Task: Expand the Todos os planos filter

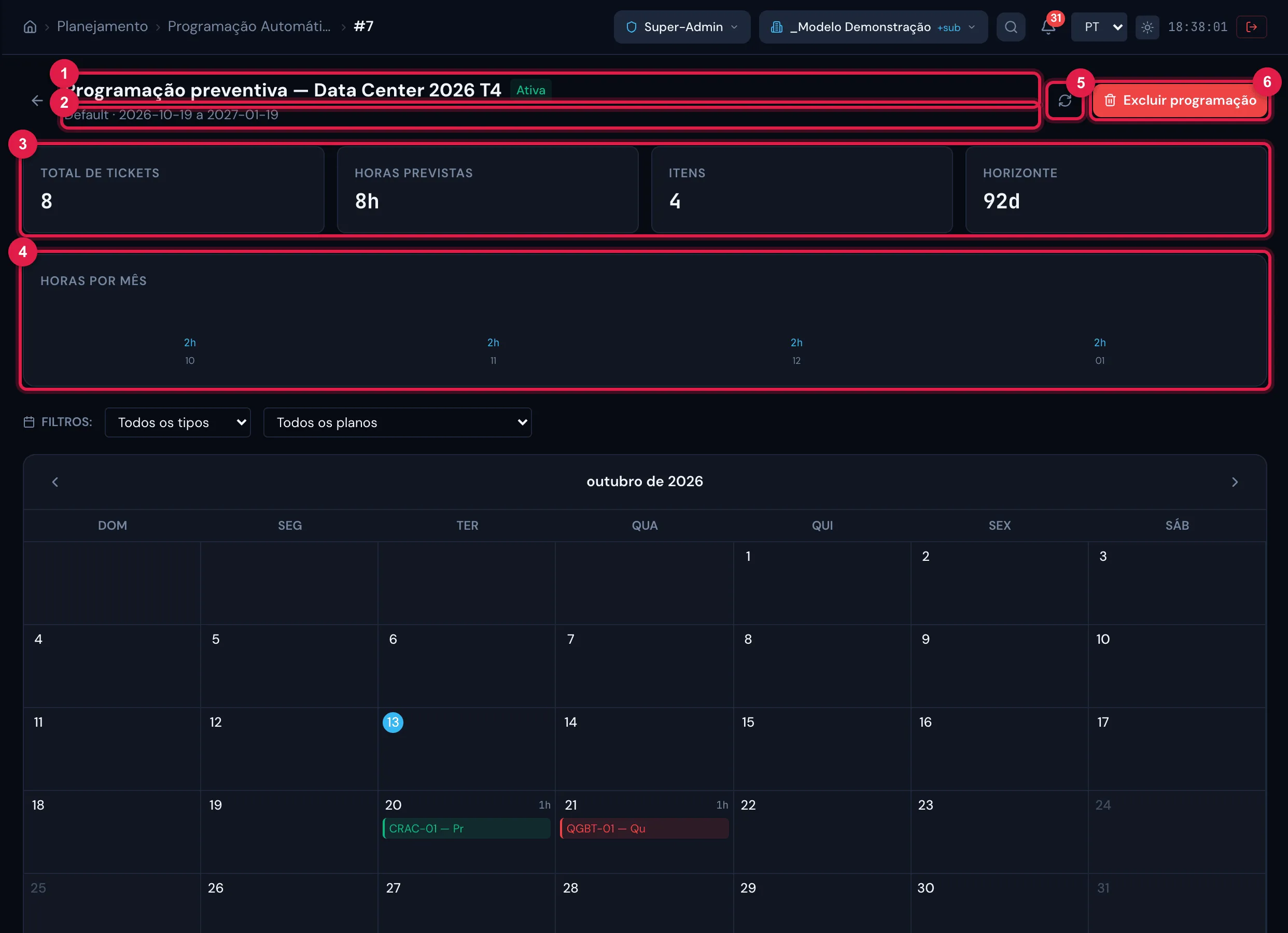Action: tap(398, 422)
